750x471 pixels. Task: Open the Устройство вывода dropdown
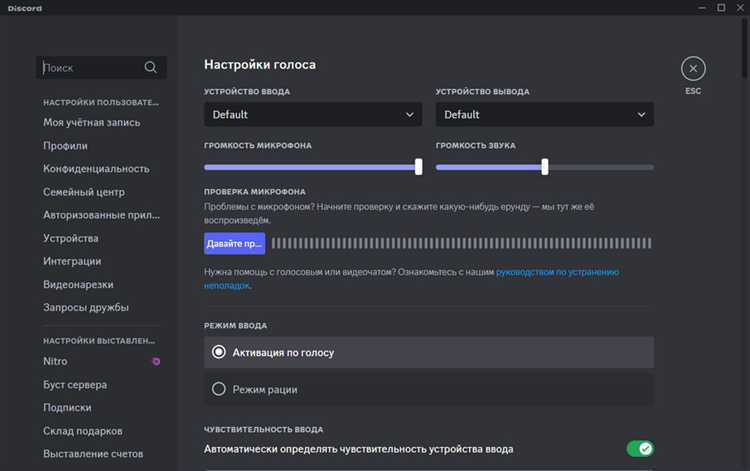click(544, 115)
